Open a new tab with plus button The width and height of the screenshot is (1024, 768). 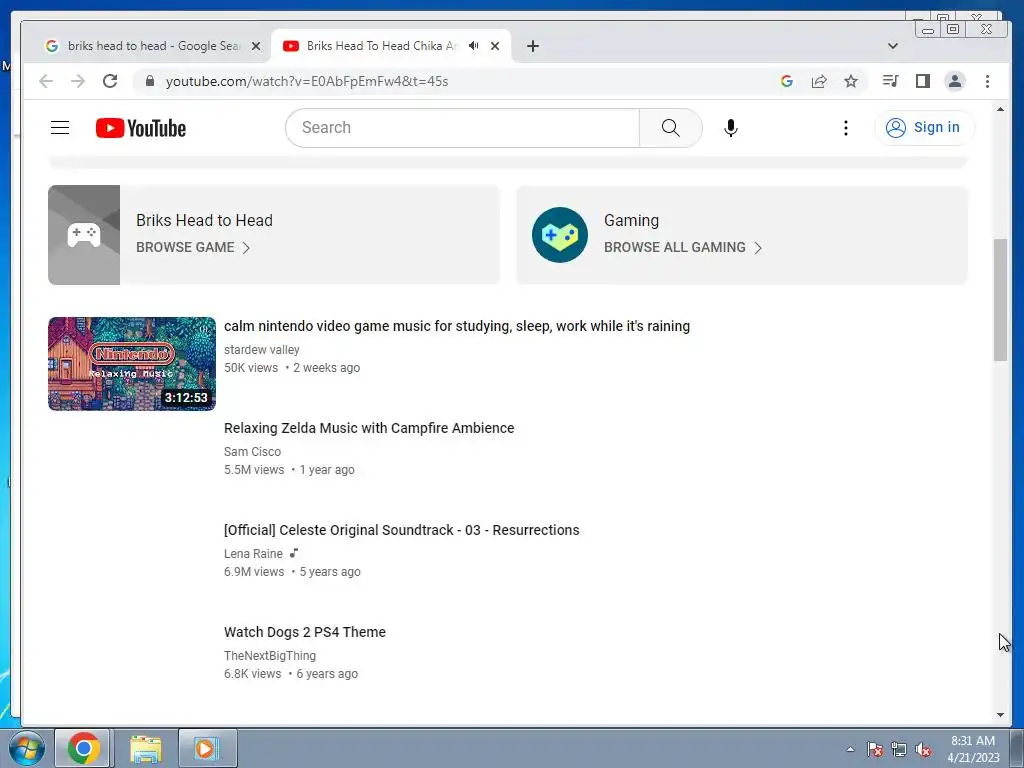tap(533, 46)
